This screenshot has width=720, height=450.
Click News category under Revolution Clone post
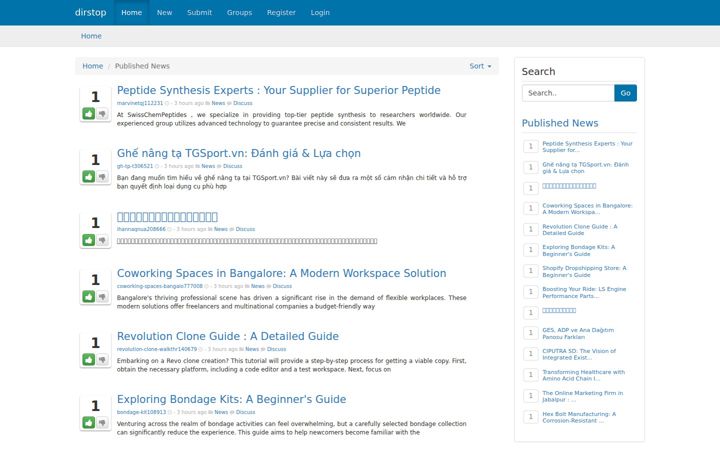pyautogui.click(x=252, y=349)
